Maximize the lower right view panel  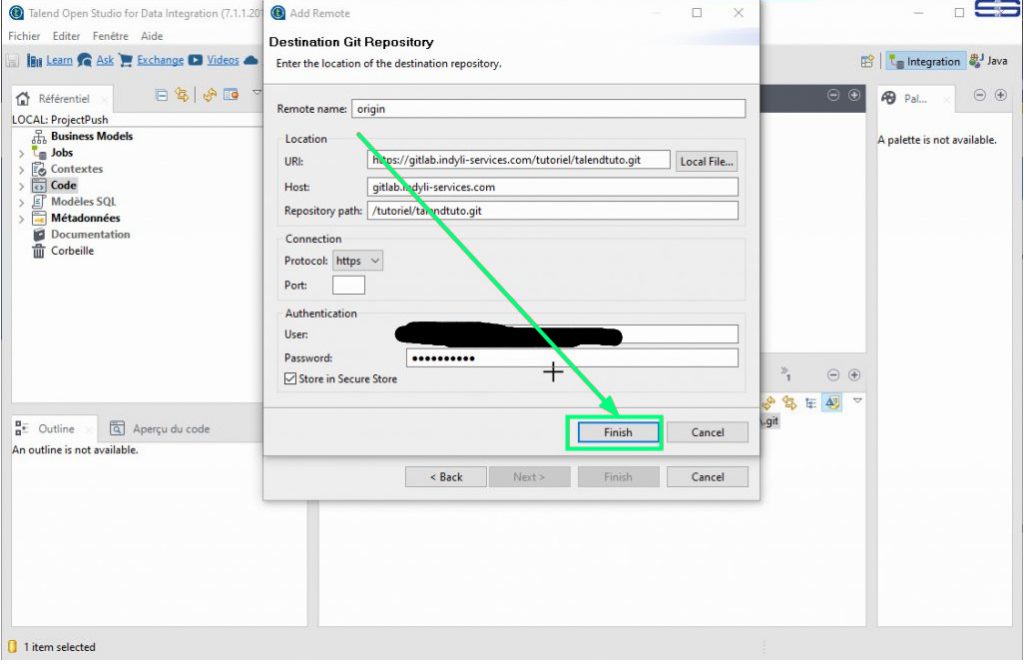coord(854,375)
